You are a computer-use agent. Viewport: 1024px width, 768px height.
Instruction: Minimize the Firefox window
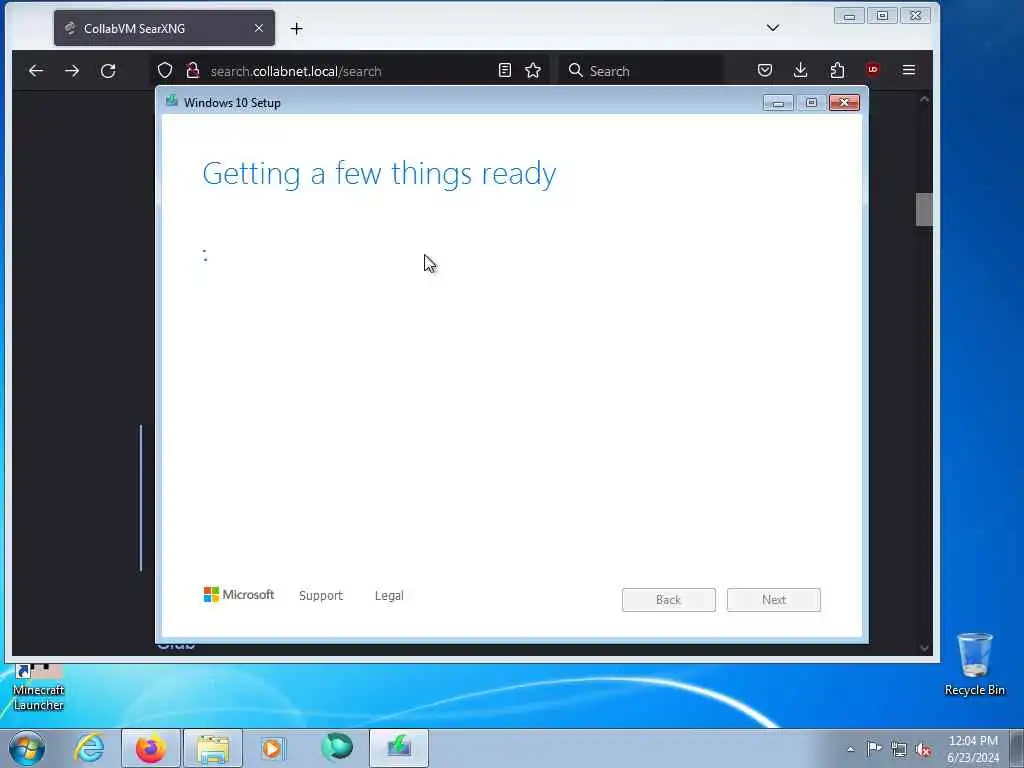click(849, 16)
